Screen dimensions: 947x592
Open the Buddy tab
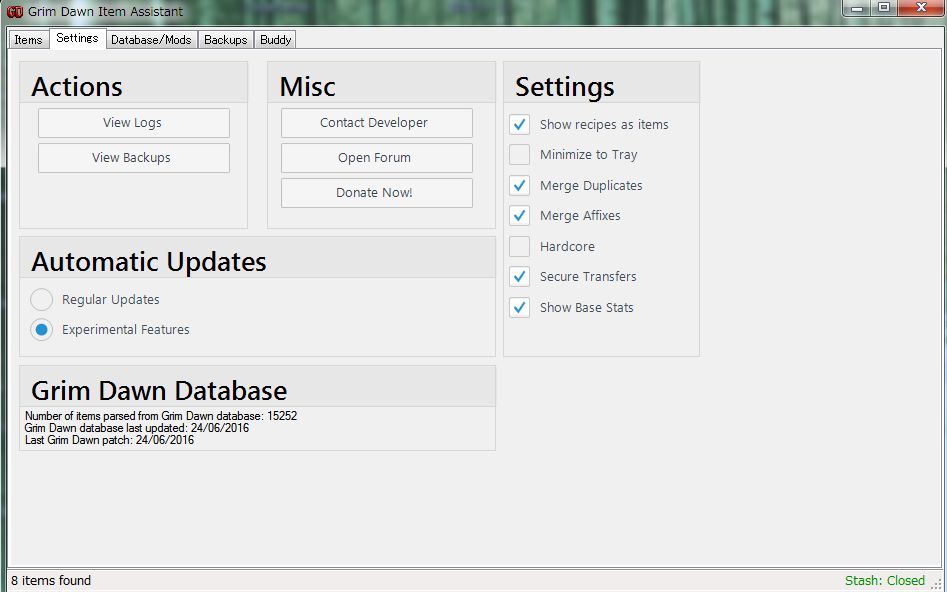[x=275, y=40]
